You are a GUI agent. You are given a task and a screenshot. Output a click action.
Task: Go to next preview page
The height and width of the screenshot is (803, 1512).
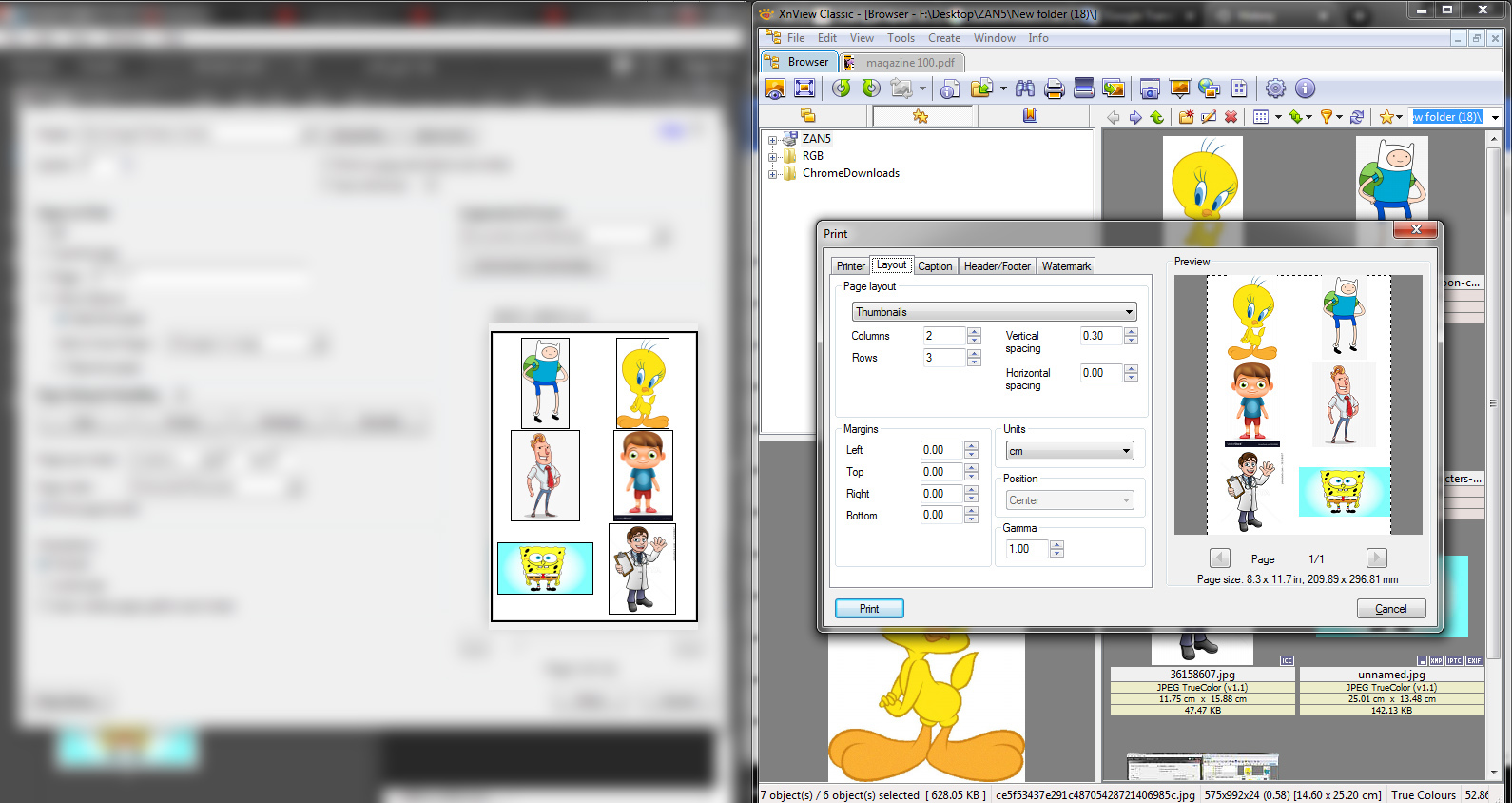click(1376, 558)
